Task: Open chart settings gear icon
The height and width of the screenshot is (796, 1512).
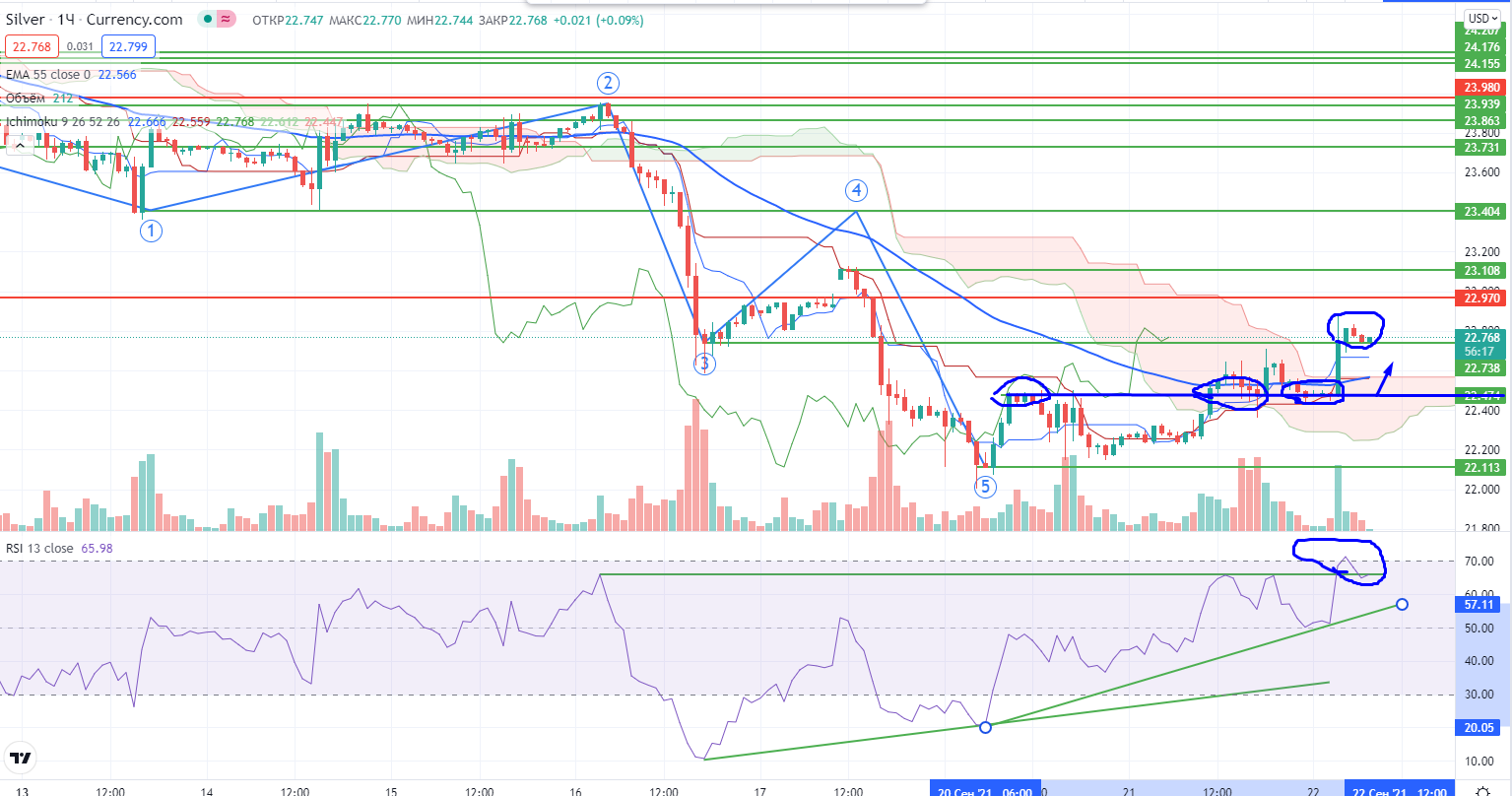Action: point(1481,790)
